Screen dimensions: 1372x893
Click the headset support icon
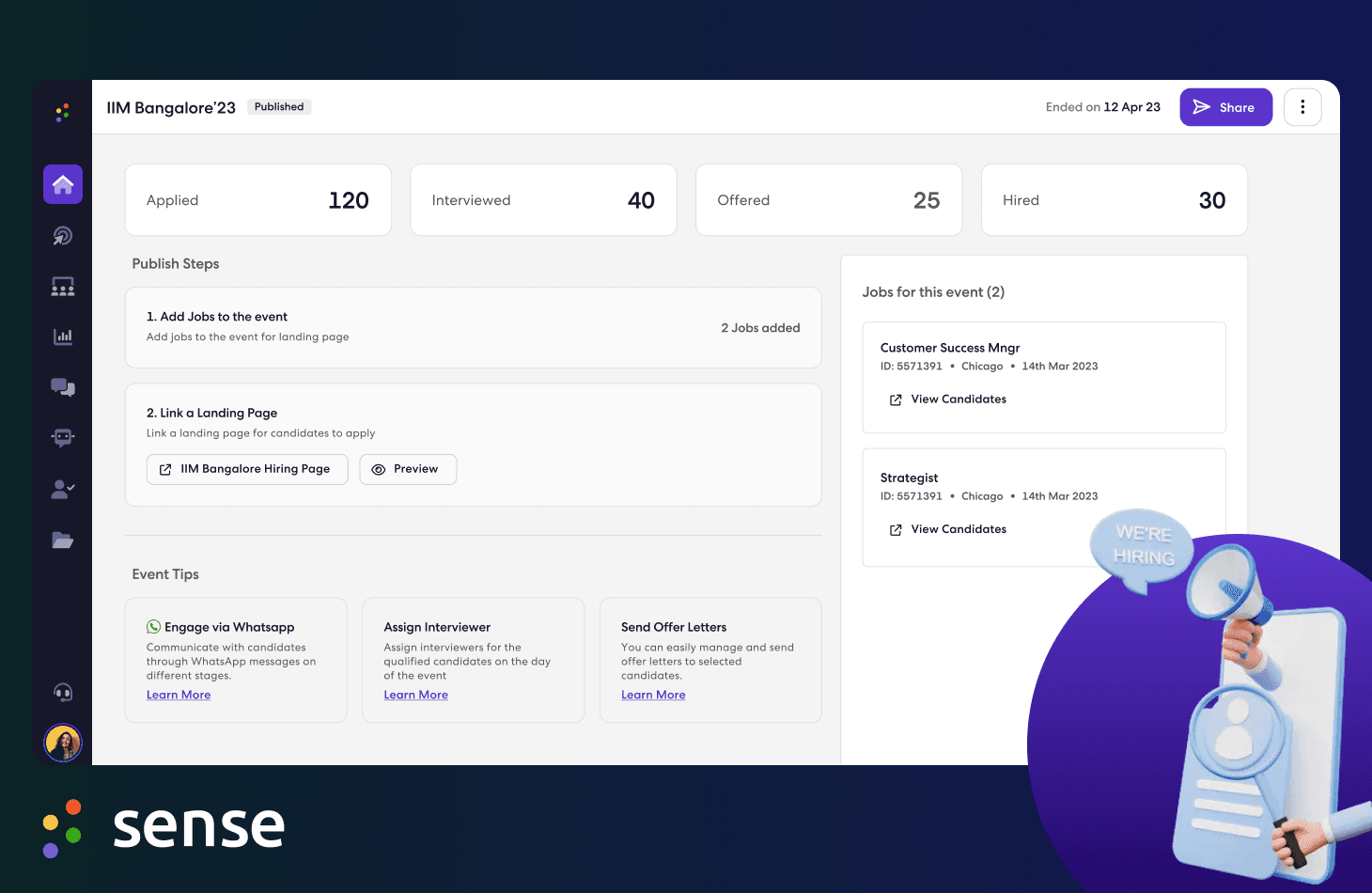point(63,693)
